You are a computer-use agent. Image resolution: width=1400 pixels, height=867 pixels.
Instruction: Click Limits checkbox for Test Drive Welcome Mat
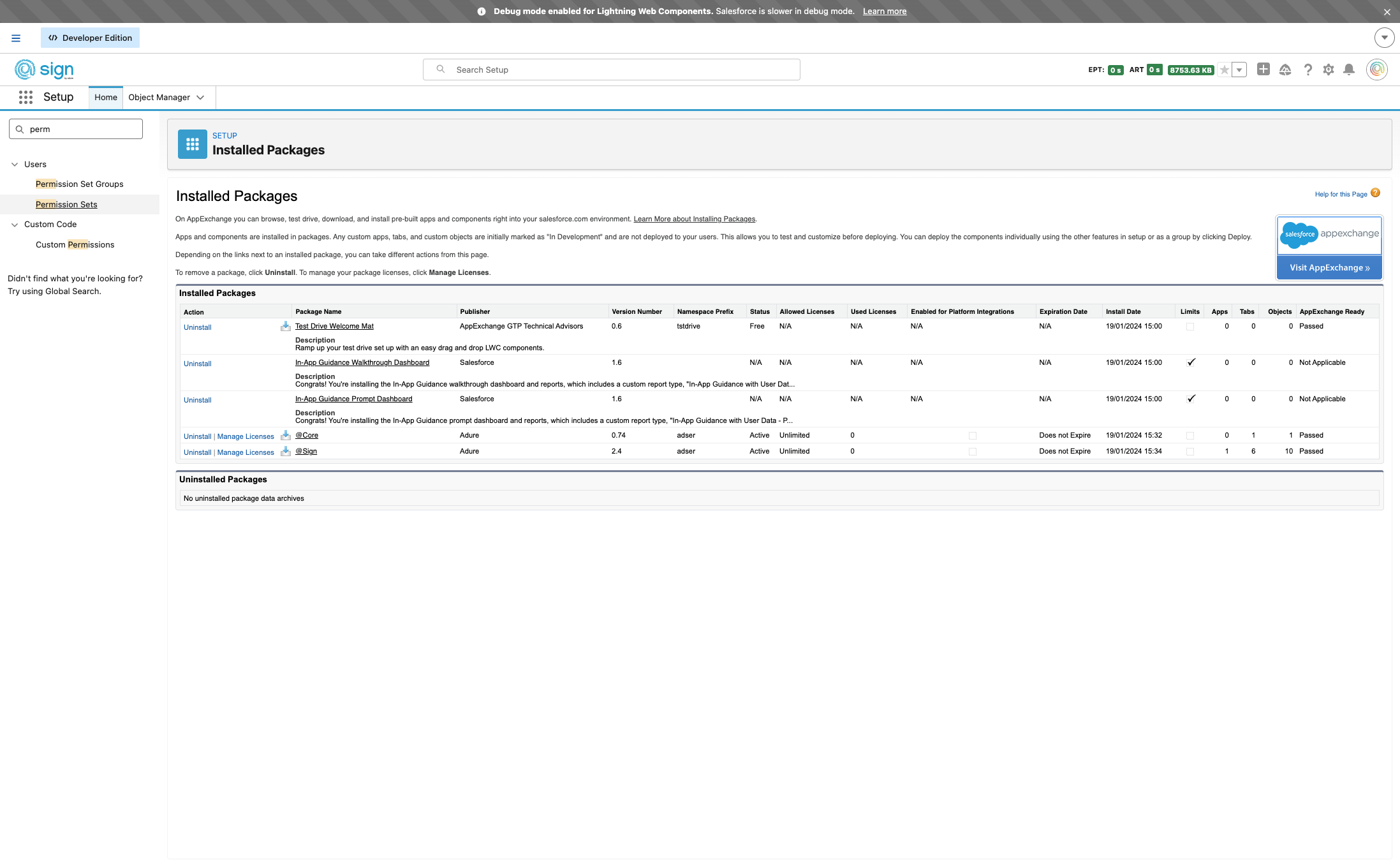pyautogui.click(x=1190, y=327)
